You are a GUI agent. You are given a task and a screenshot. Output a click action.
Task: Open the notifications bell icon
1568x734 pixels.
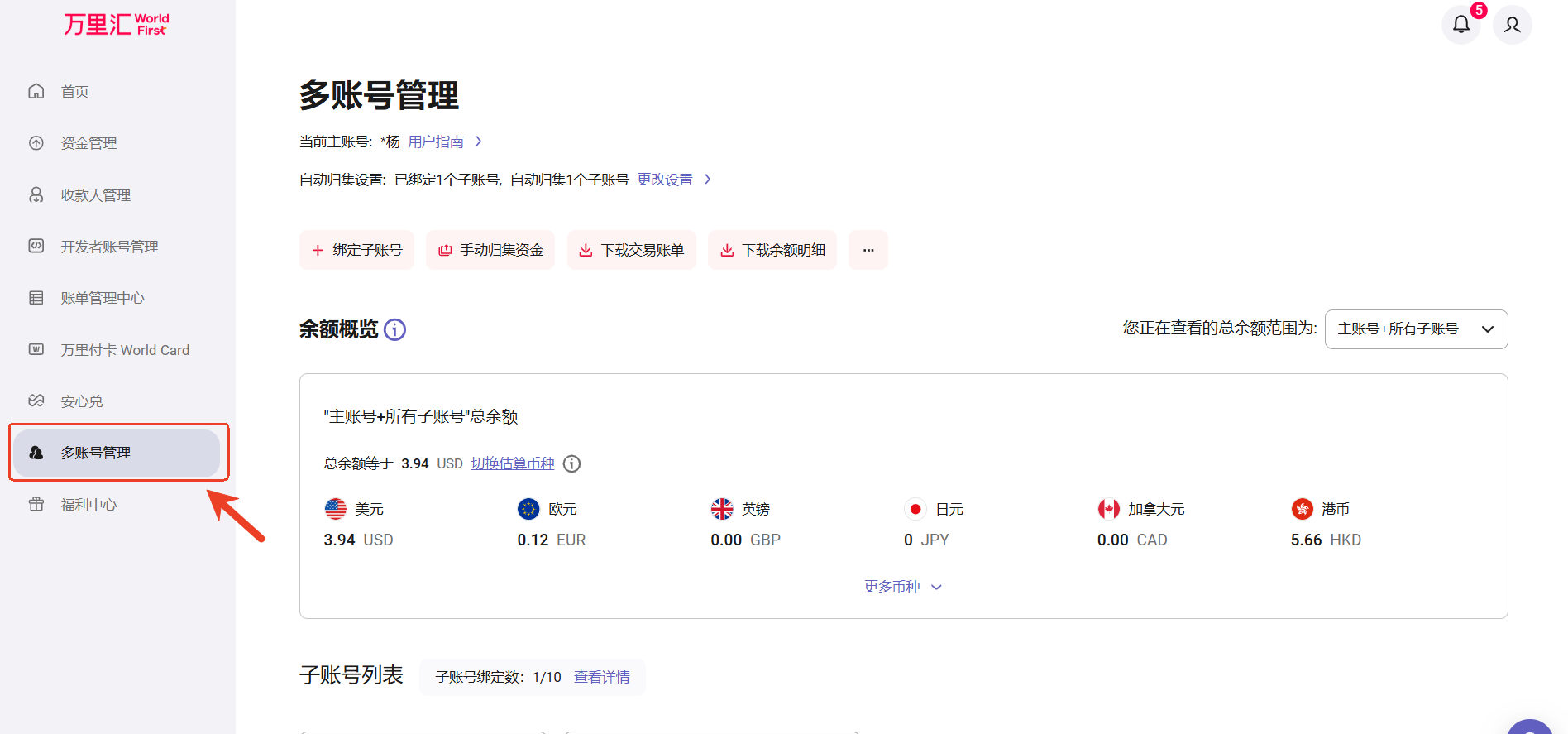point(1460,25)
